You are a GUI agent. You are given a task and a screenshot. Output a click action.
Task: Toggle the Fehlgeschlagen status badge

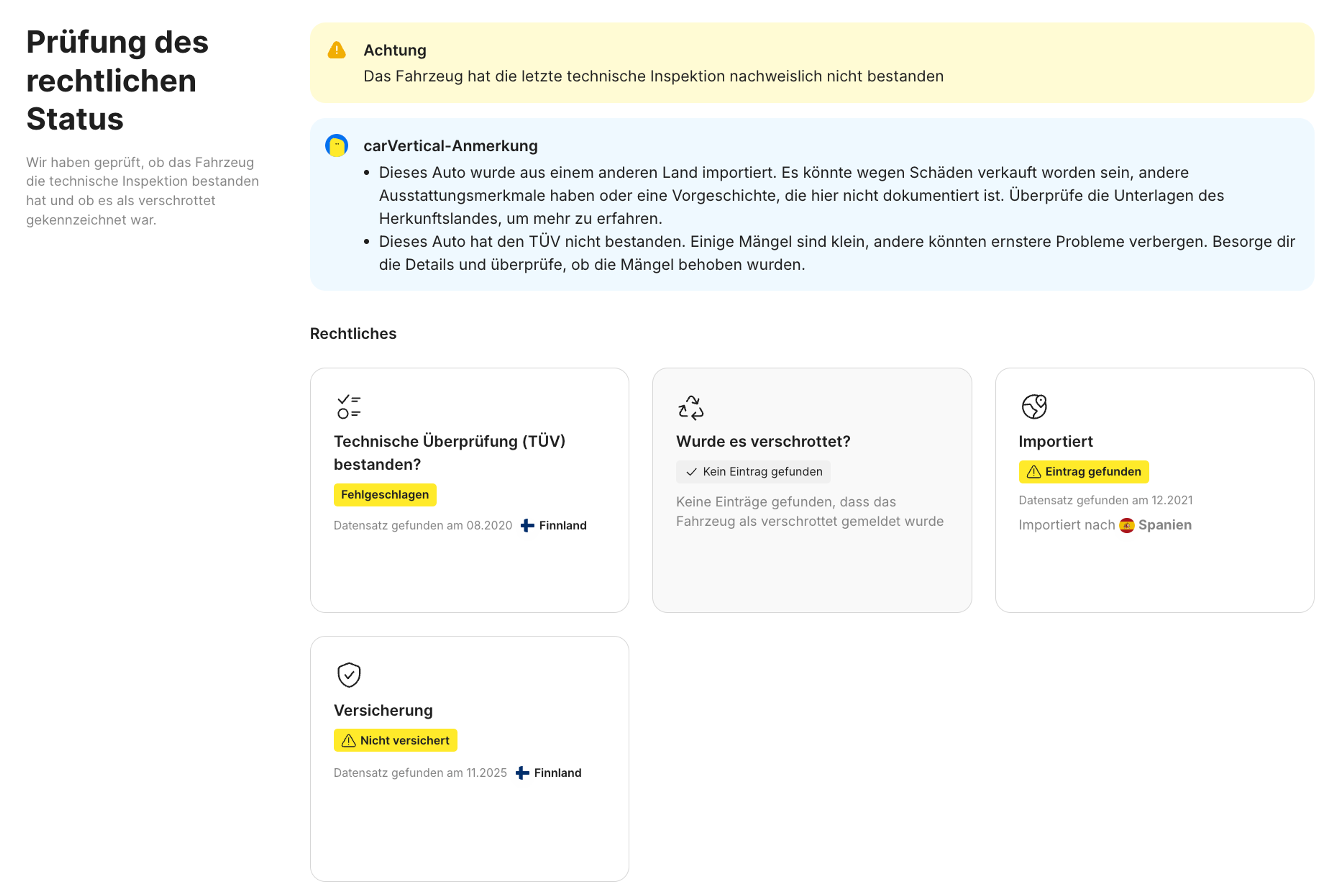pos(384,494)
